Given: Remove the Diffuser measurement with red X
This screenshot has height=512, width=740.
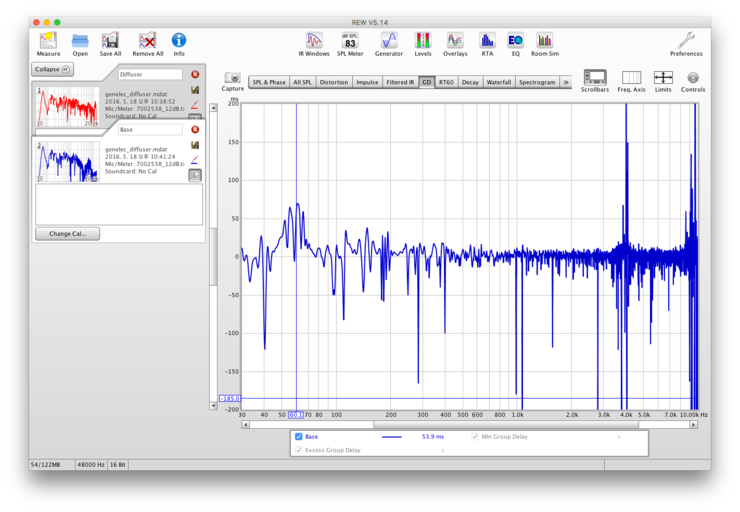Looking at the screenshot, I should pos(195,74).
